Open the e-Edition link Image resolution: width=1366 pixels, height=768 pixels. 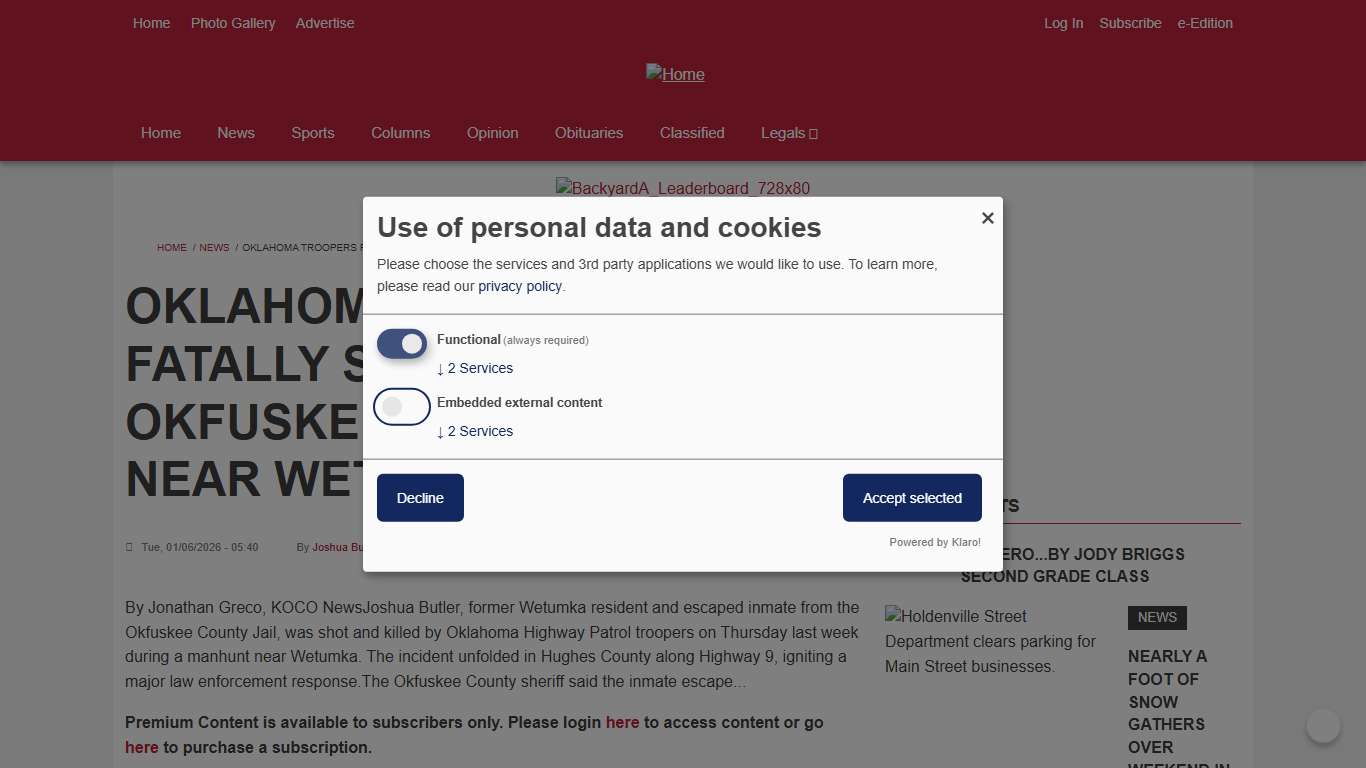[x=1205, y=23]
